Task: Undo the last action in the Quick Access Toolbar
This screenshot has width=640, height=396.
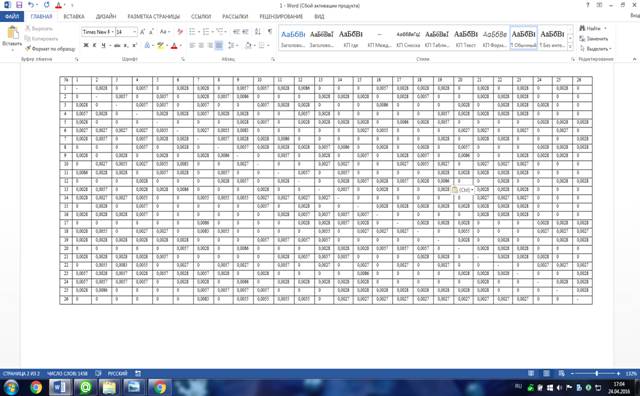Action: click(31, 5)
